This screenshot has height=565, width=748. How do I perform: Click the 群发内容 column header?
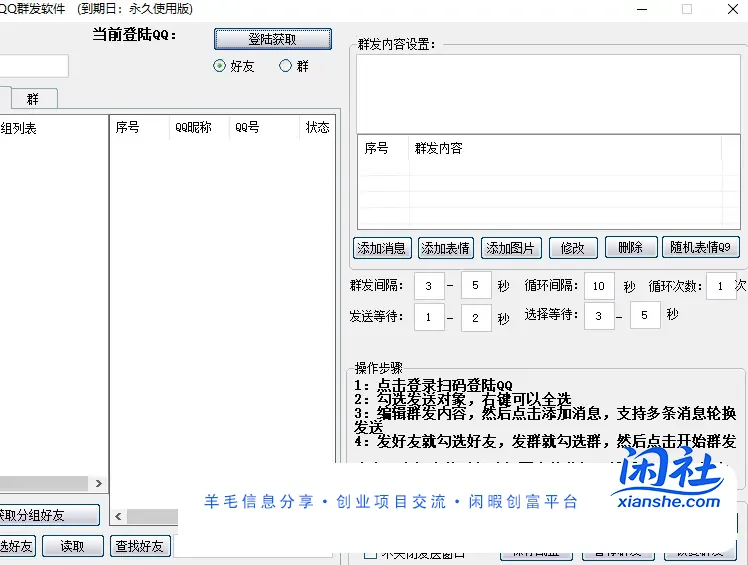(x=438, y=148)
